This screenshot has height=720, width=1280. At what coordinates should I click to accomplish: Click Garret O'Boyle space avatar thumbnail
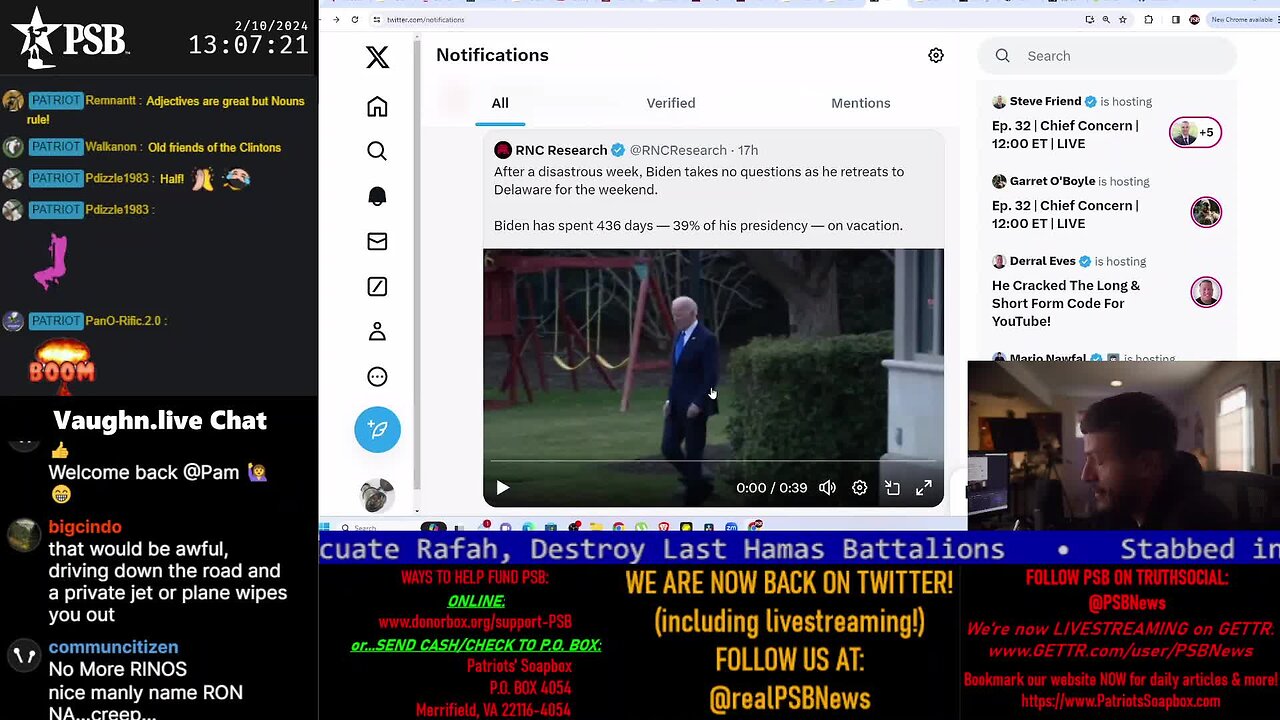(1206, 212)
